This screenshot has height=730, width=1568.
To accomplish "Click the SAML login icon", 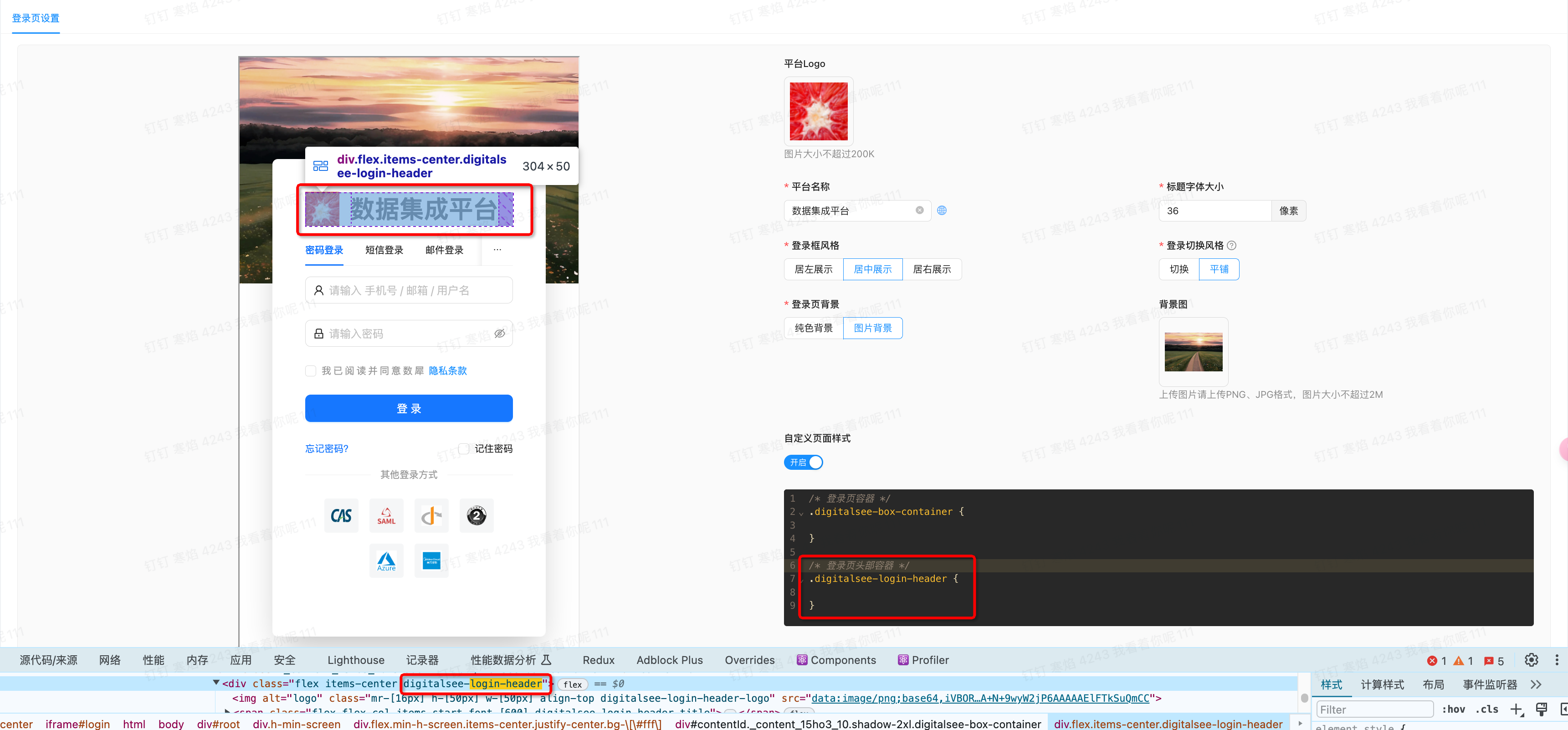I will (386, 516).
